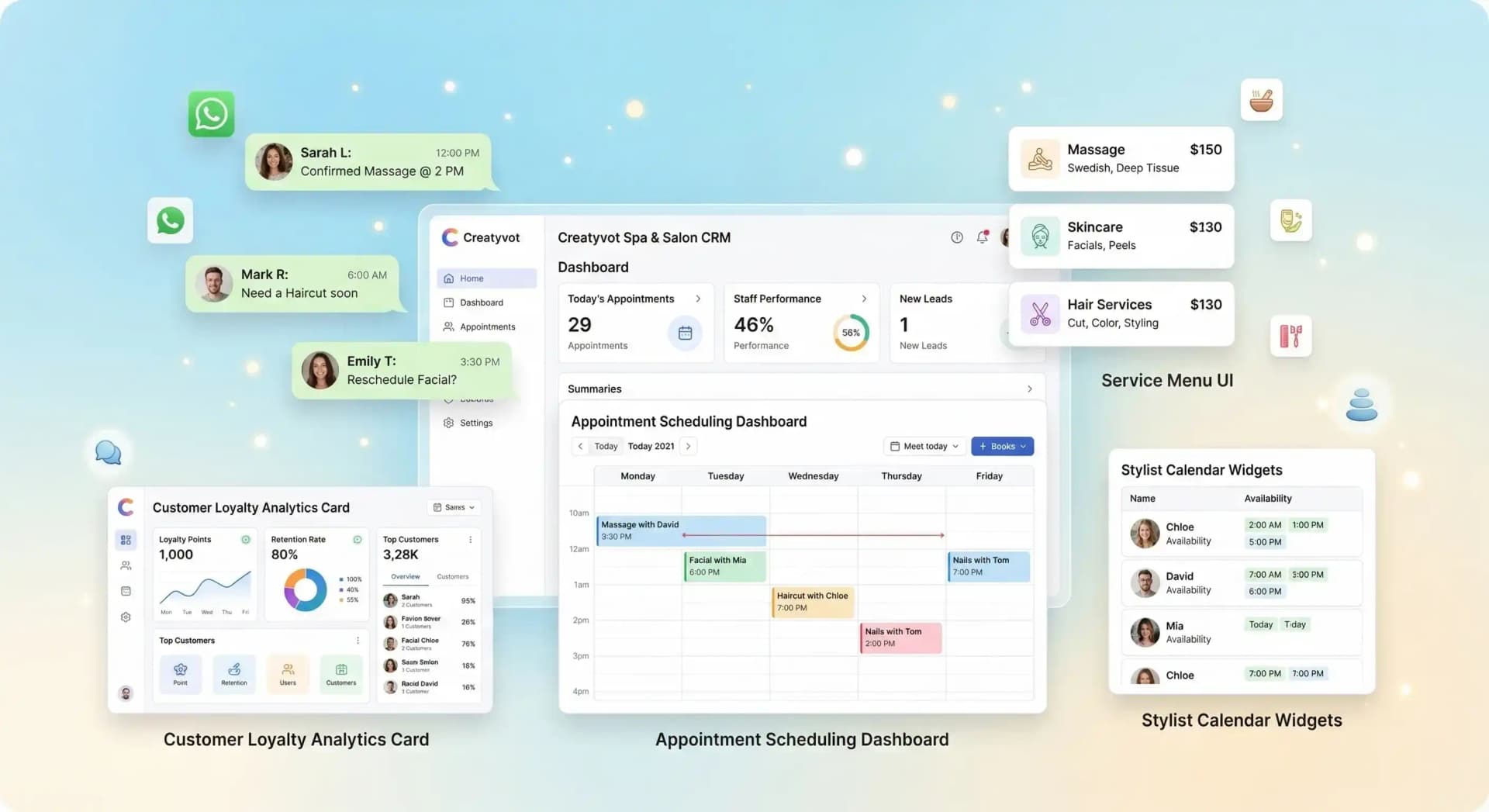Click the Skincare Facials, Peels $130 service card

pos(1121,237)
